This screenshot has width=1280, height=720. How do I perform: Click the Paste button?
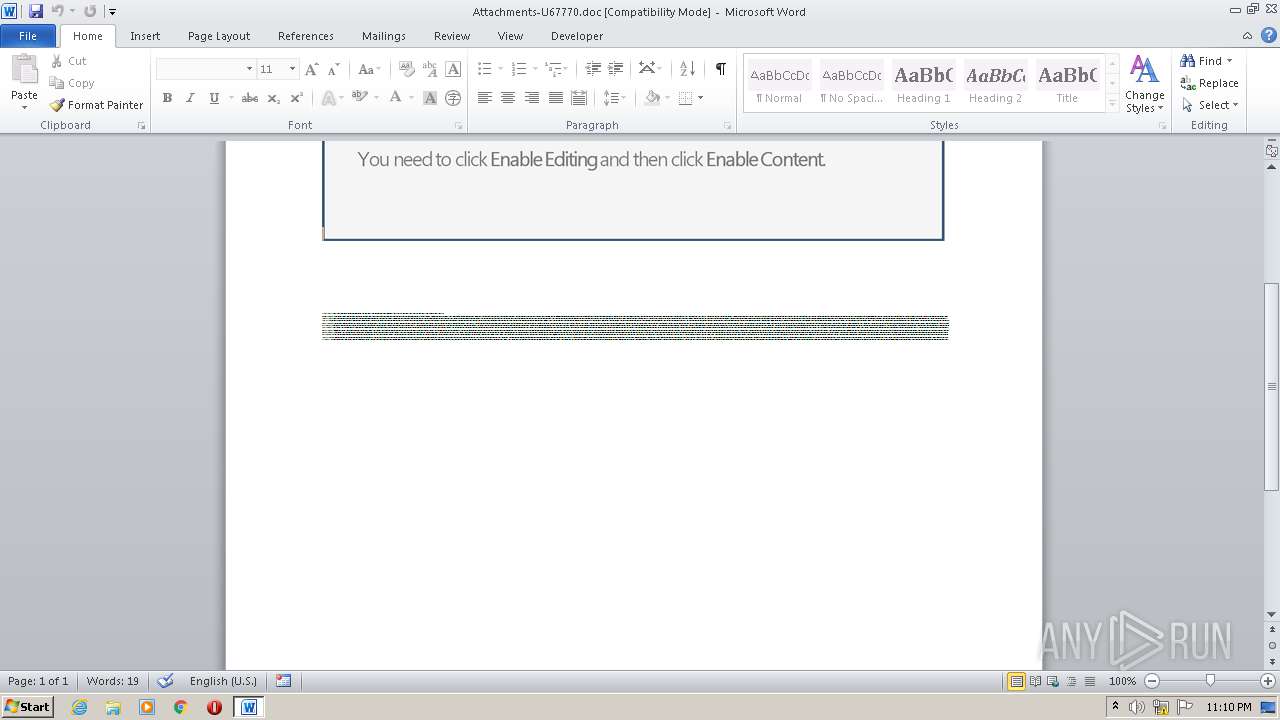click(x=24, y=83)
